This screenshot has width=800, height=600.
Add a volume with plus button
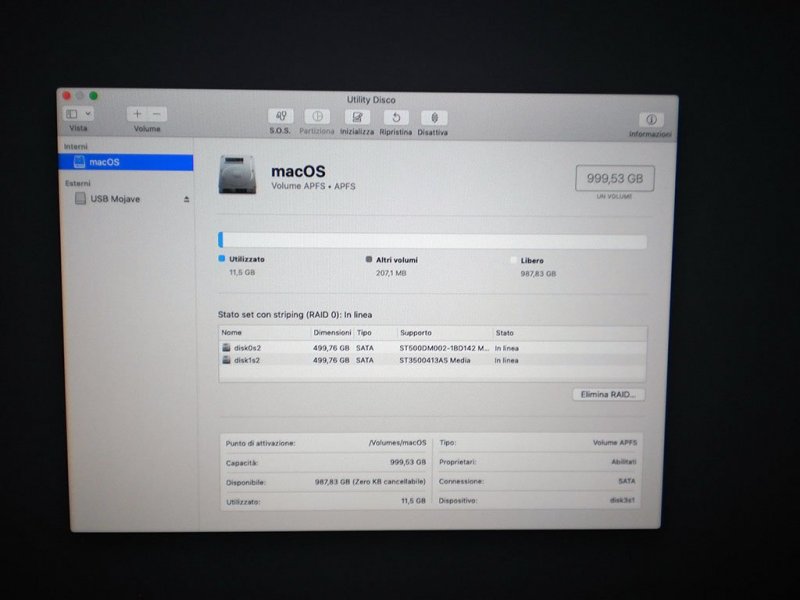tap(137, 114)
